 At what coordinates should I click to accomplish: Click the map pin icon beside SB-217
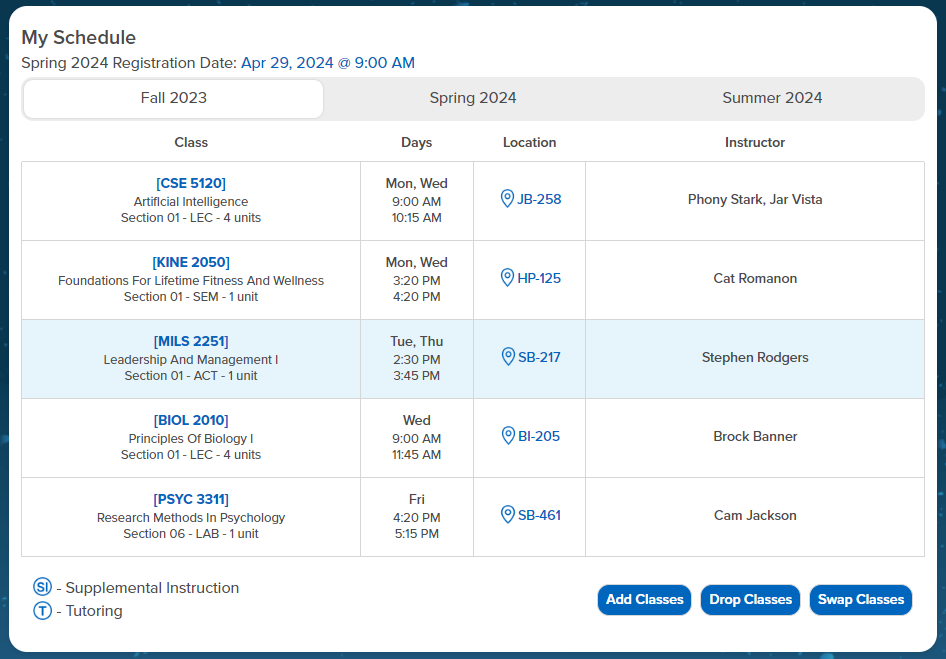[x=507, y=357]
